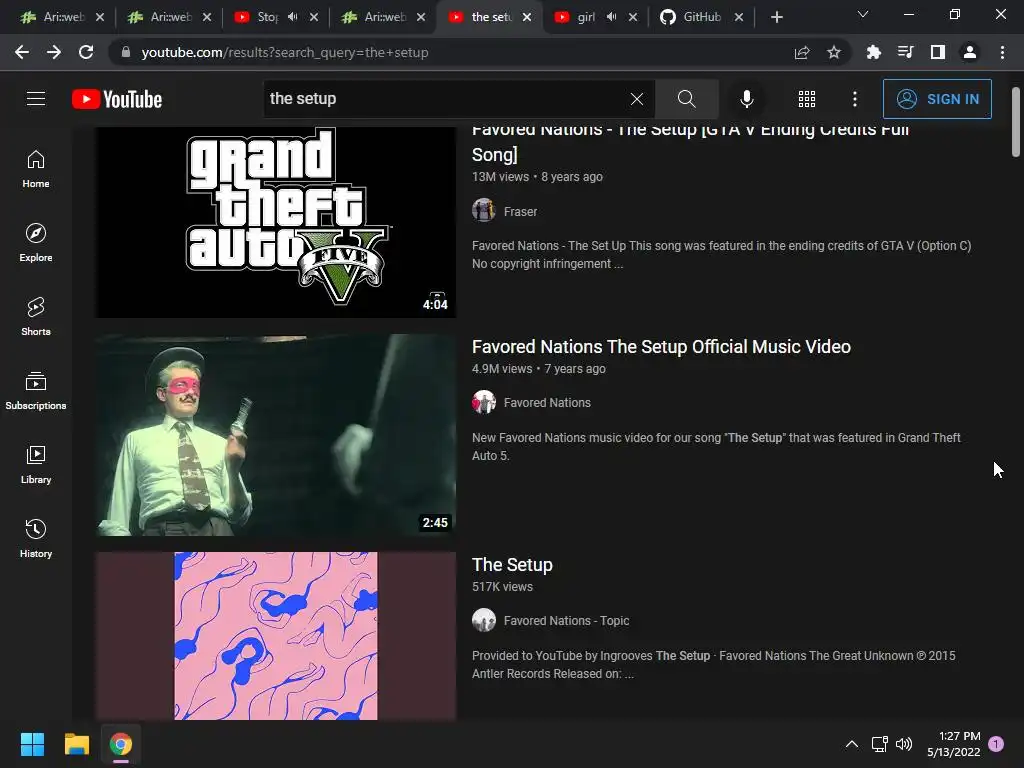Mute the 'Stop' YouTube tab audio

coord(293,17)
